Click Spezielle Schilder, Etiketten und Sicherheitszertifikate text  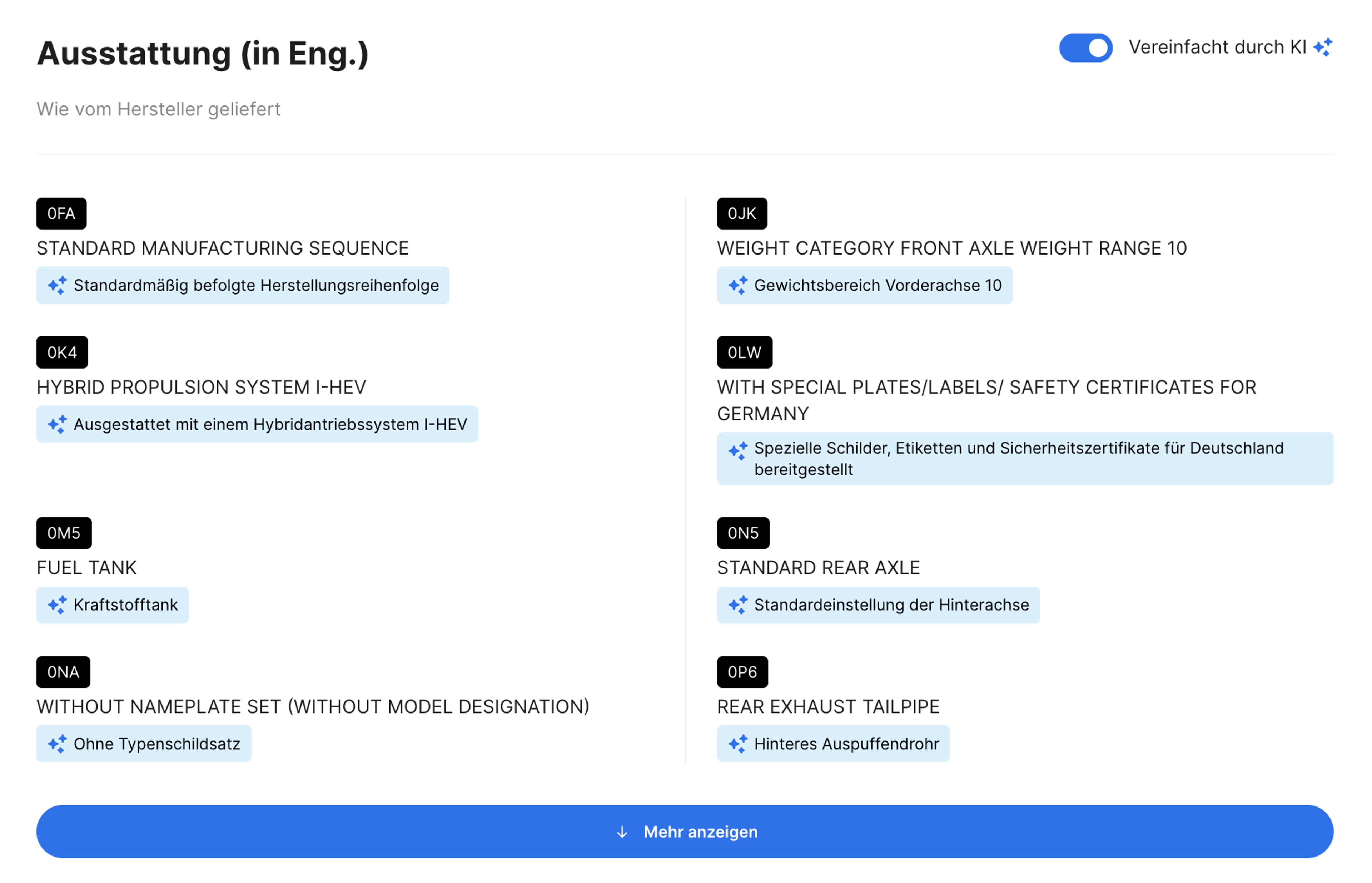coord(1019,459)
